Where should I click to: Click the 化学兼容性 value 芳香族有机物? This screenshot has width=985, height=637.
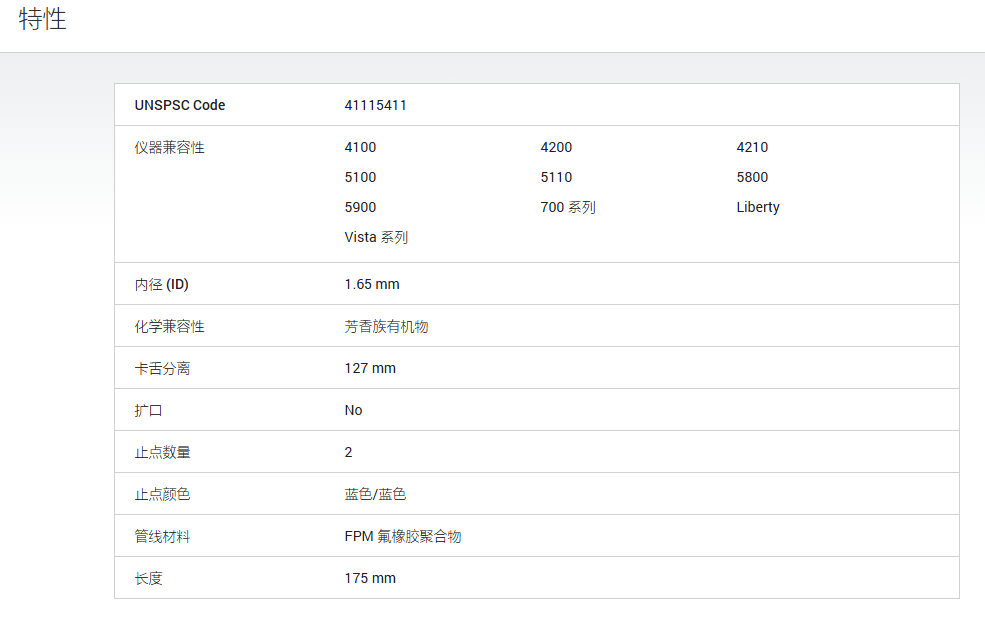386,327
